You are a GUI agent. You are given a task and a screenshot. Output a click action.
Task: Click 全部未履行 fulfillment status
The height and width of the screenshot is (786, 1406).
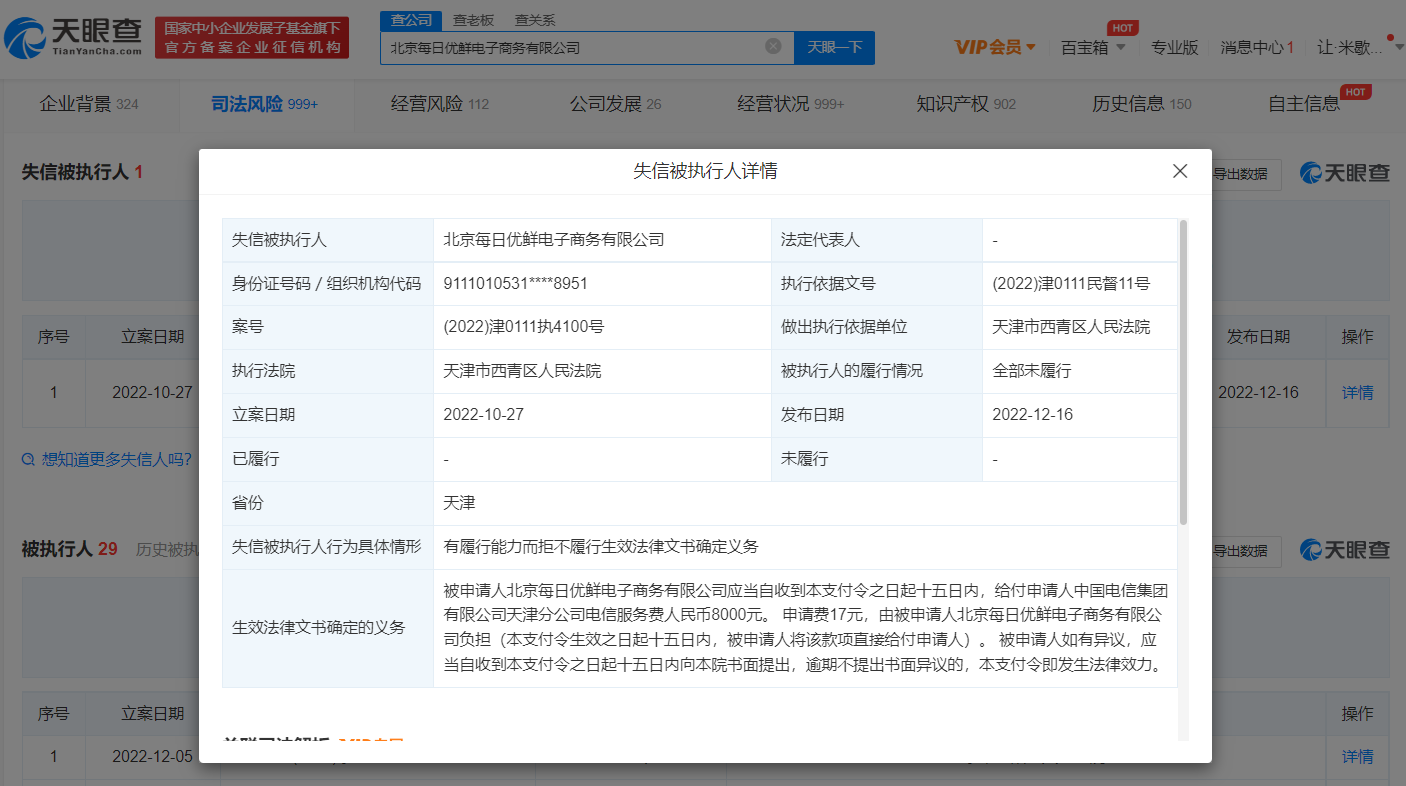tap(1032, 371)
